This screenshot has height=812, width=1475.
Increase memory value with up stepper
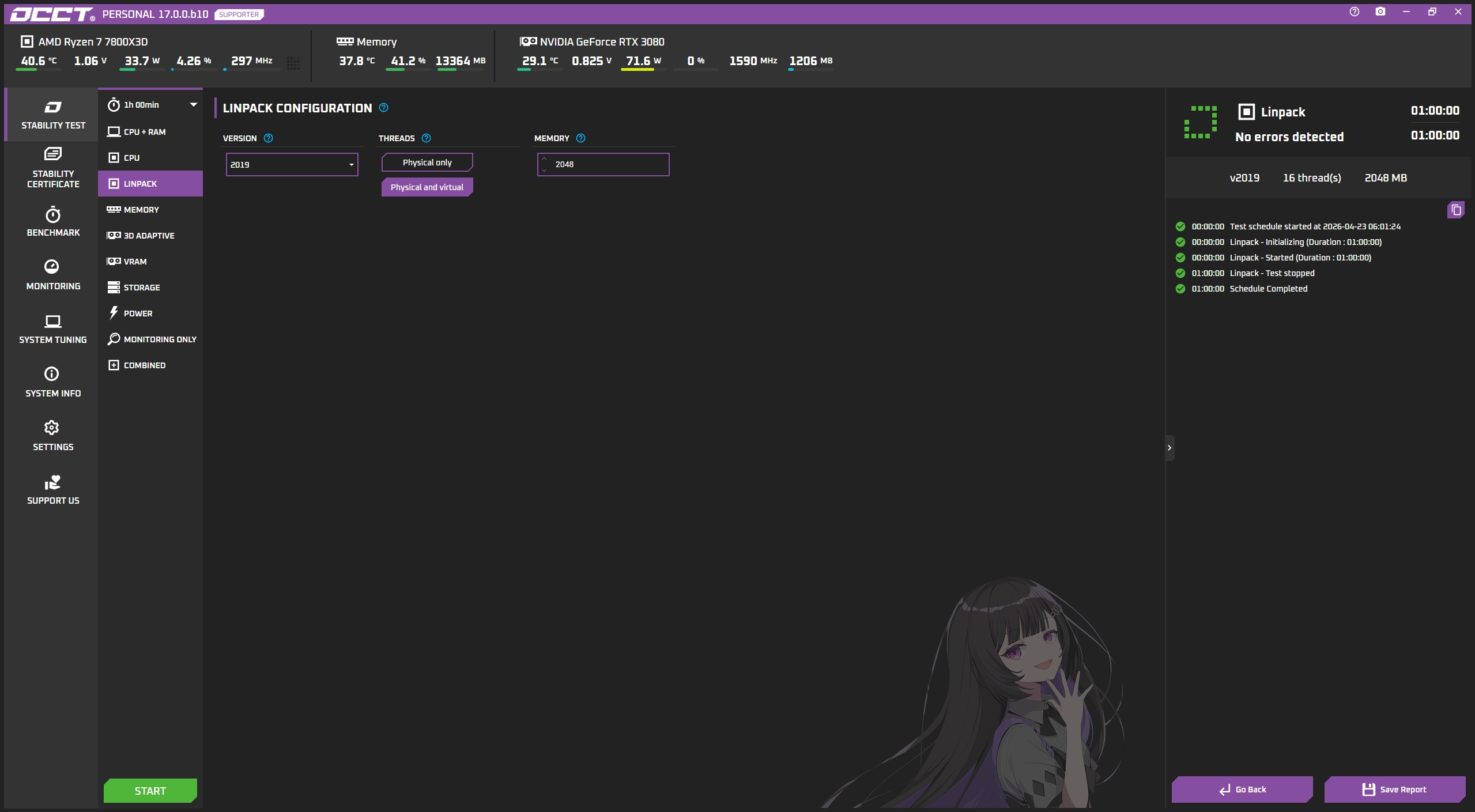tap(544, 159)
